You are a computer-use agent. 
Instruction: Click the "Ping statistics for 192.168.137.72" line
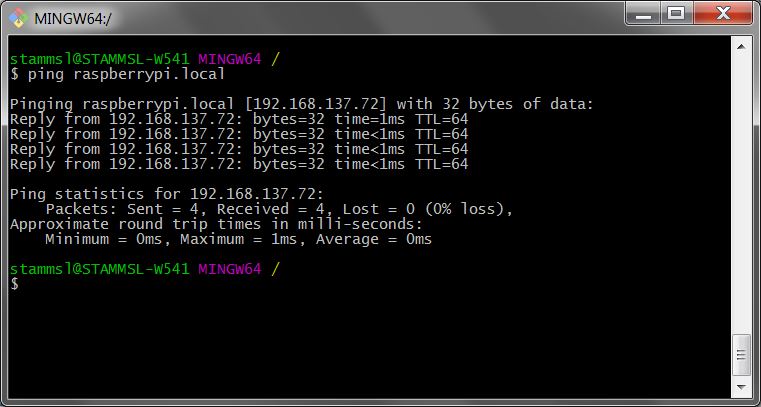point(166,194)
